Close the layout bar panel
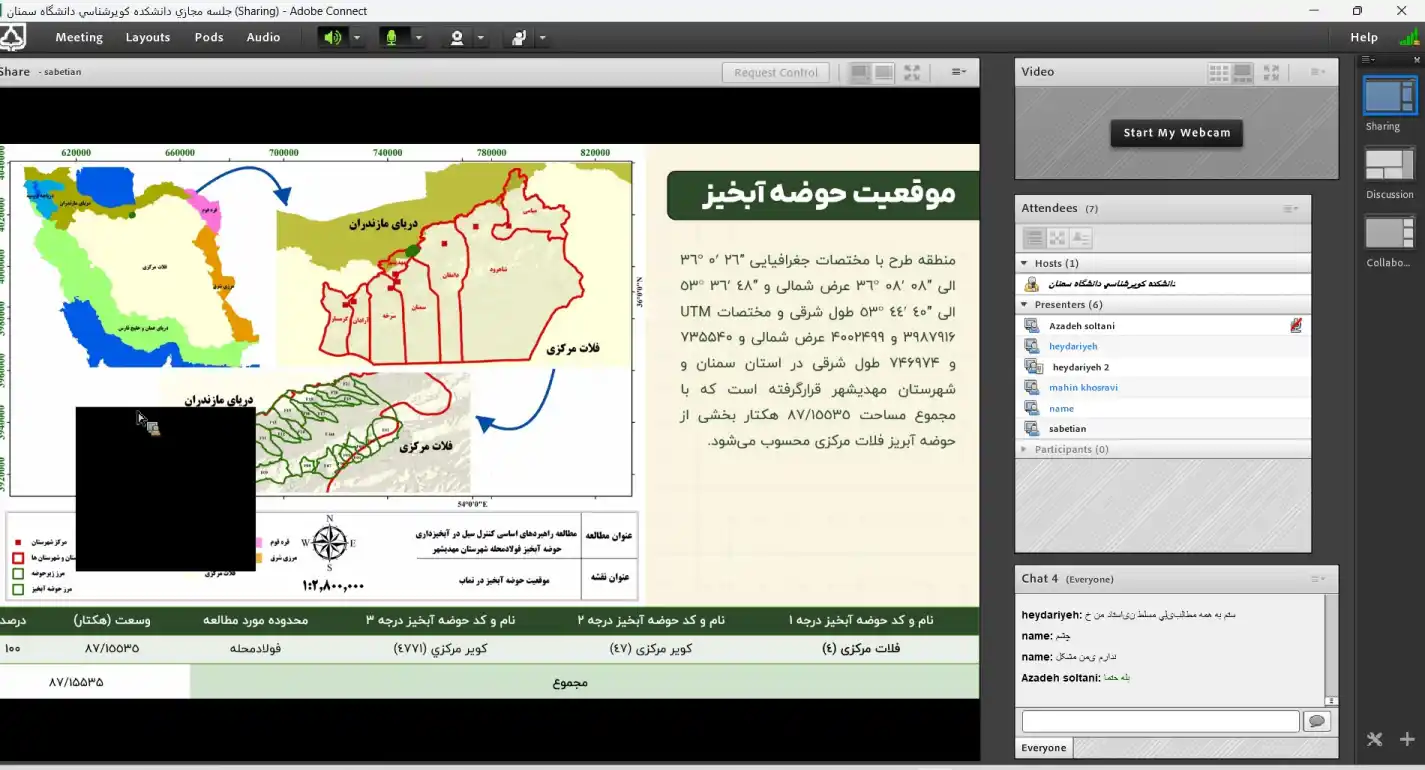 click(1417, 60)
